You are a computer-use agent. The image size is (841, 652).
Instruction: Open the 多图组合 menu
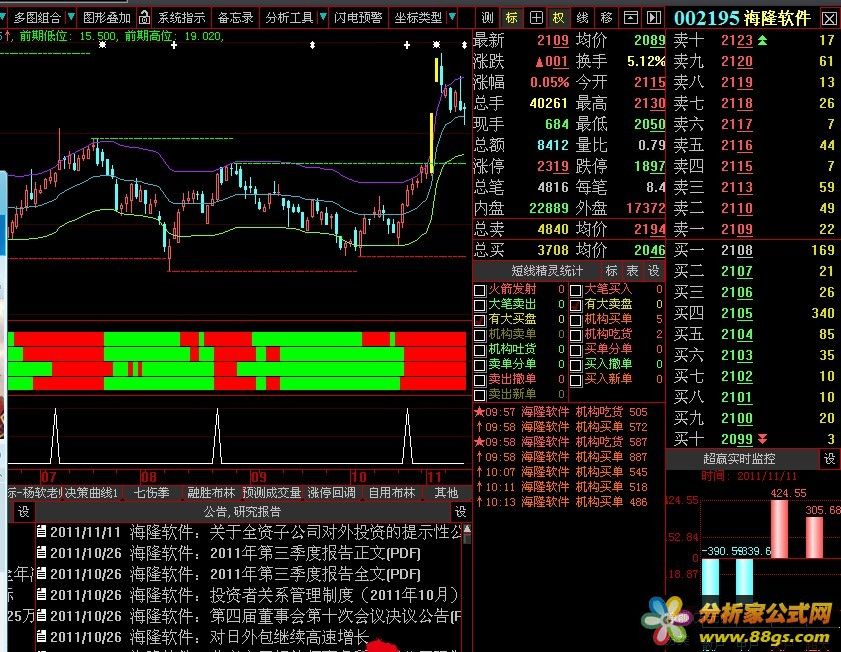37,18
